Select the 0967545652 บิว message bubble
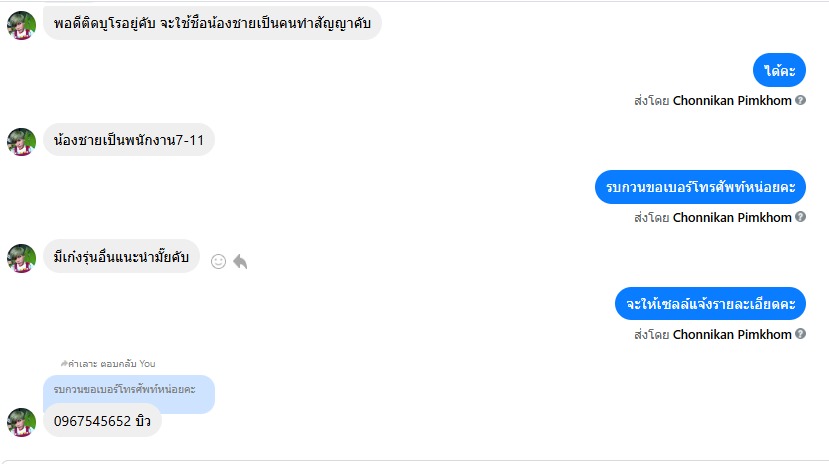 [102, 421]
